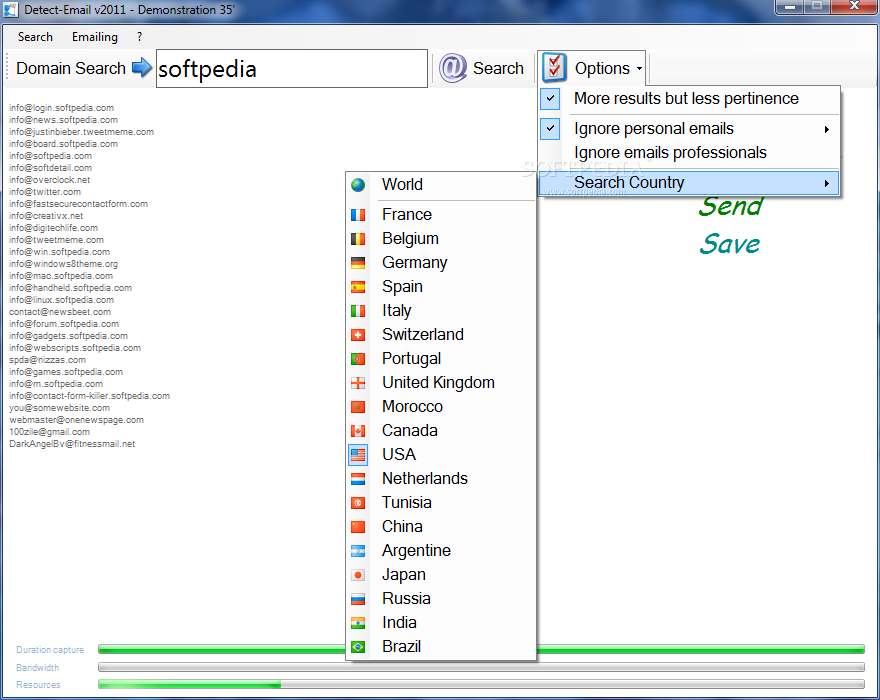Click the teal Save link
The image size is (880, 700).
click(x=730, y=244)
